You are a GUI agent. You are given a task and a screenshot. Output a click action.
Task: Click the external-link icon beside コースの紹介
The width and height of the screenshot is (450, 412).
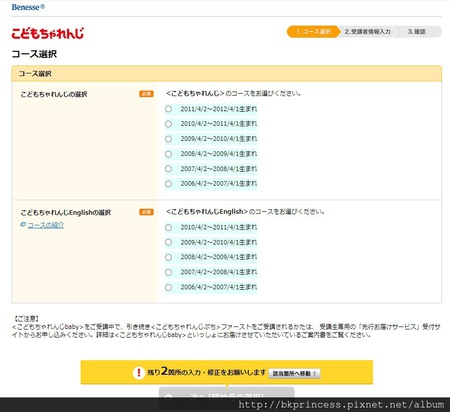[x=23, y=225]
